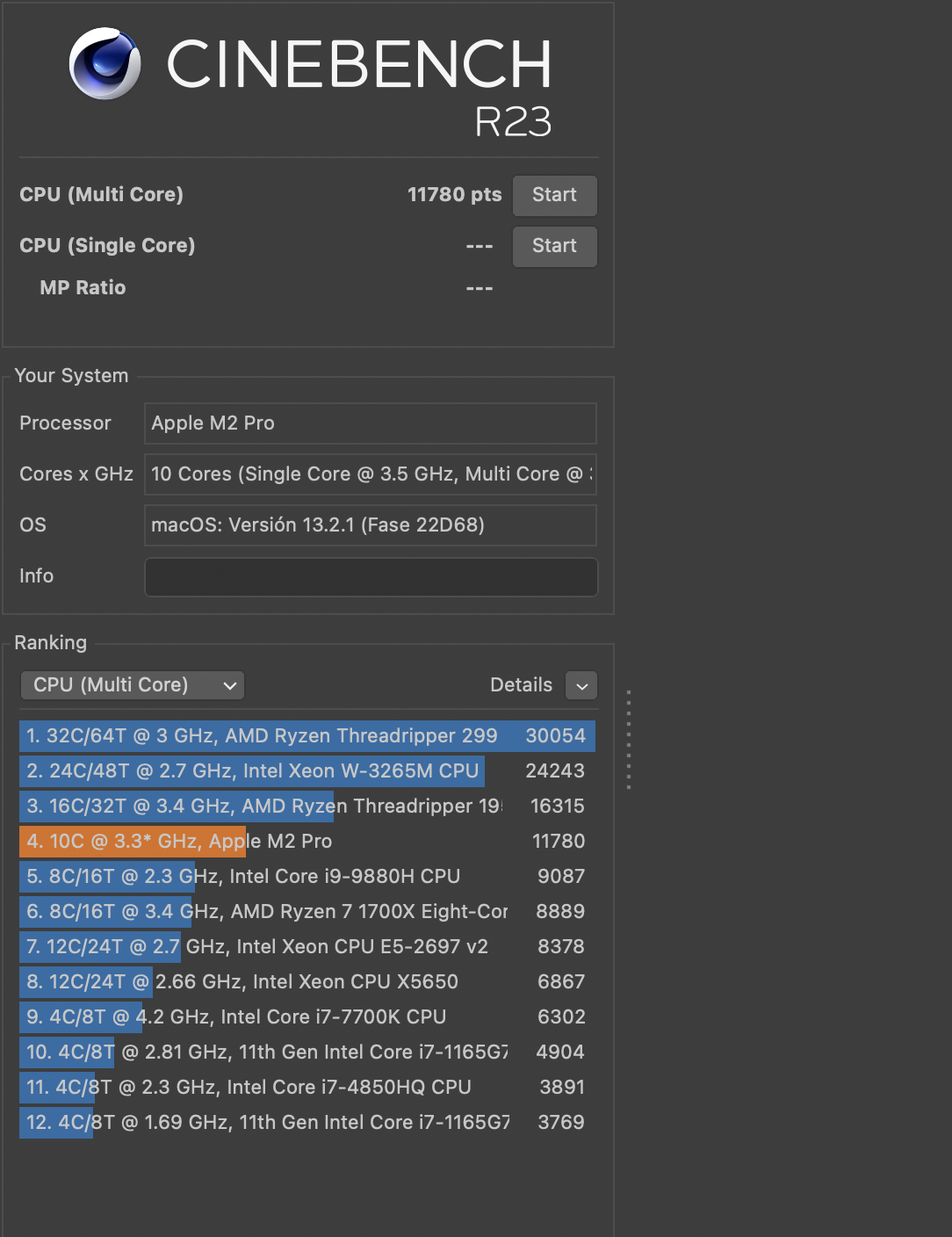Click the MP Ratio label
The image size is (952, 1237).
(83, 288)
